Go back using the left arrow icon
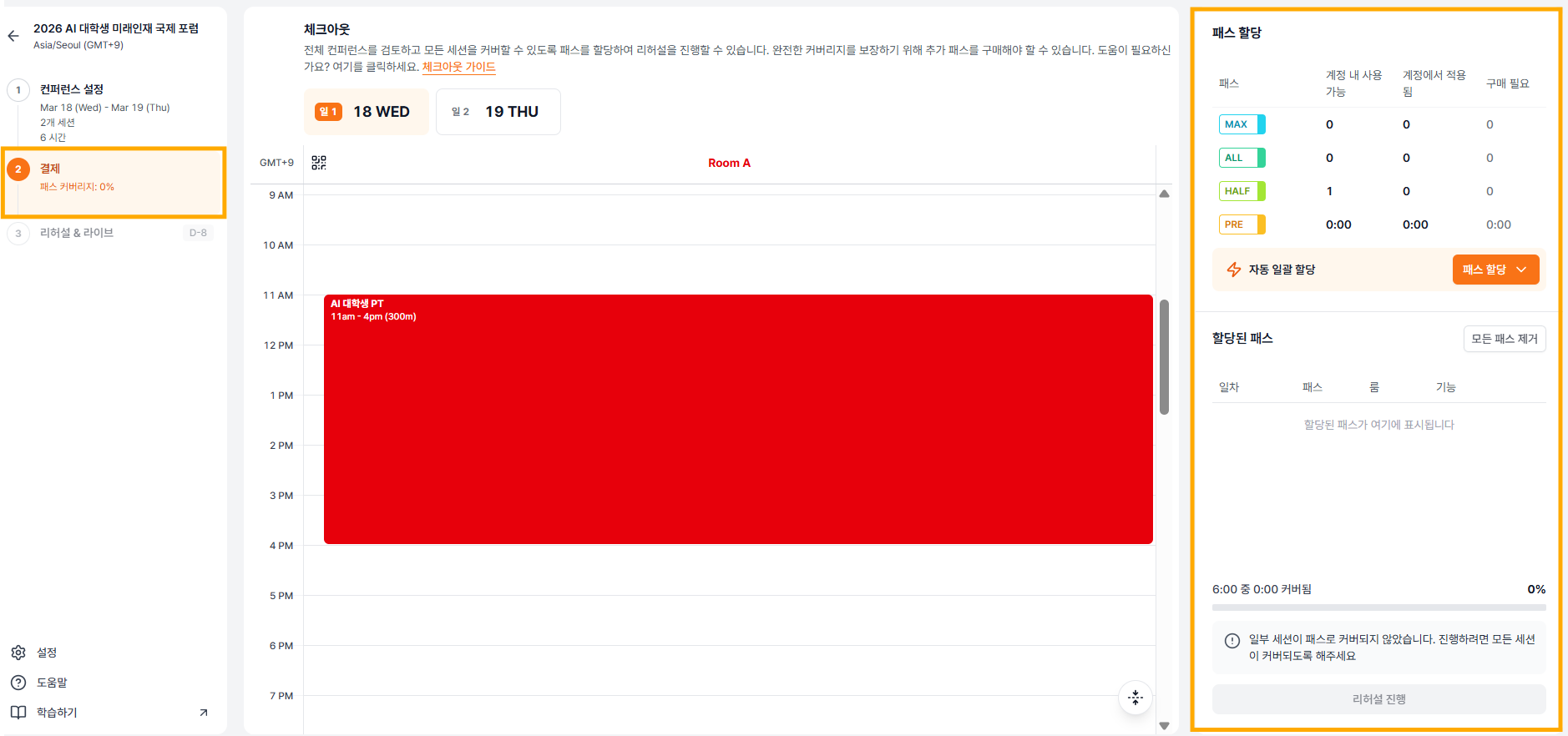 (13, 36)
